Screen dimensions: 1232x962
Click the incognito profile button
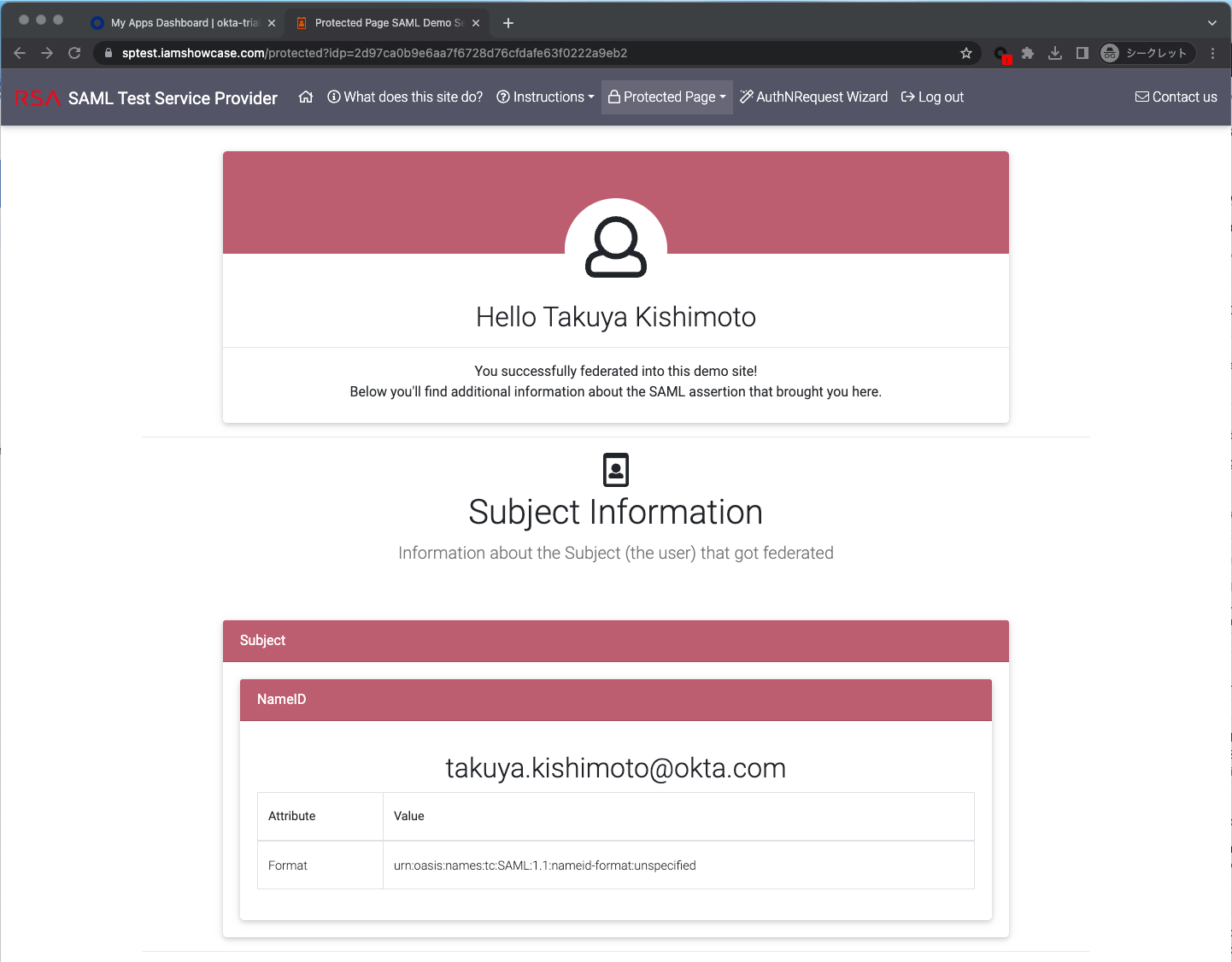[1147, 53]
